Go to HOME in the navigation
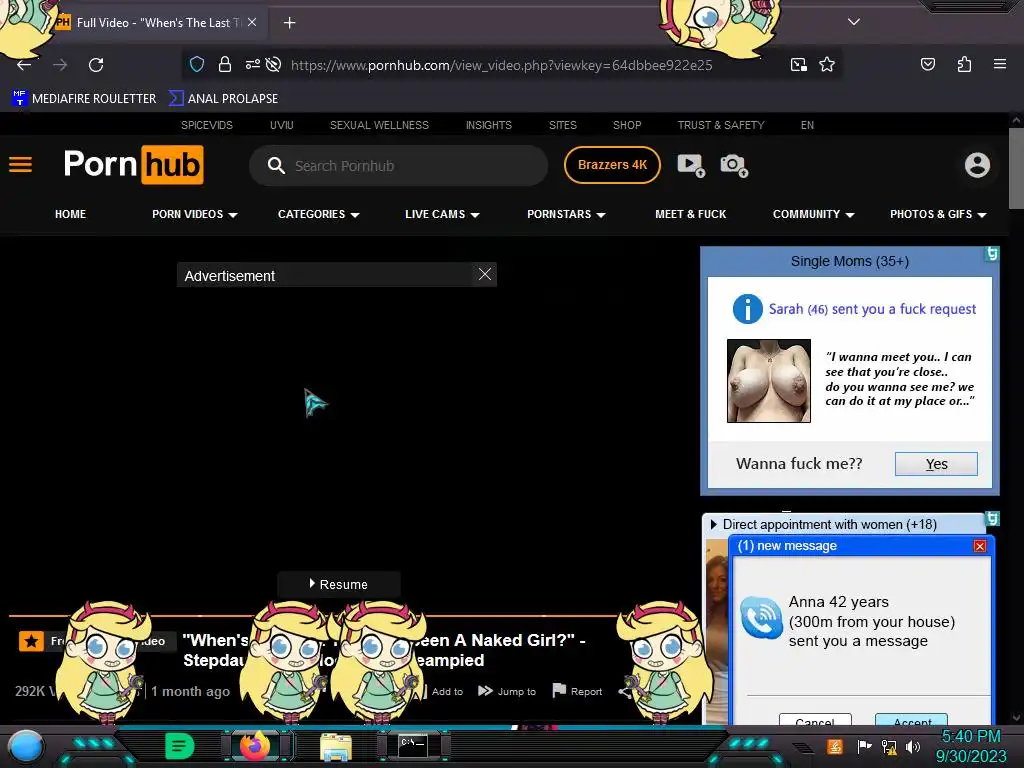This screenshot has width=1024, height=768. (71, 214)
